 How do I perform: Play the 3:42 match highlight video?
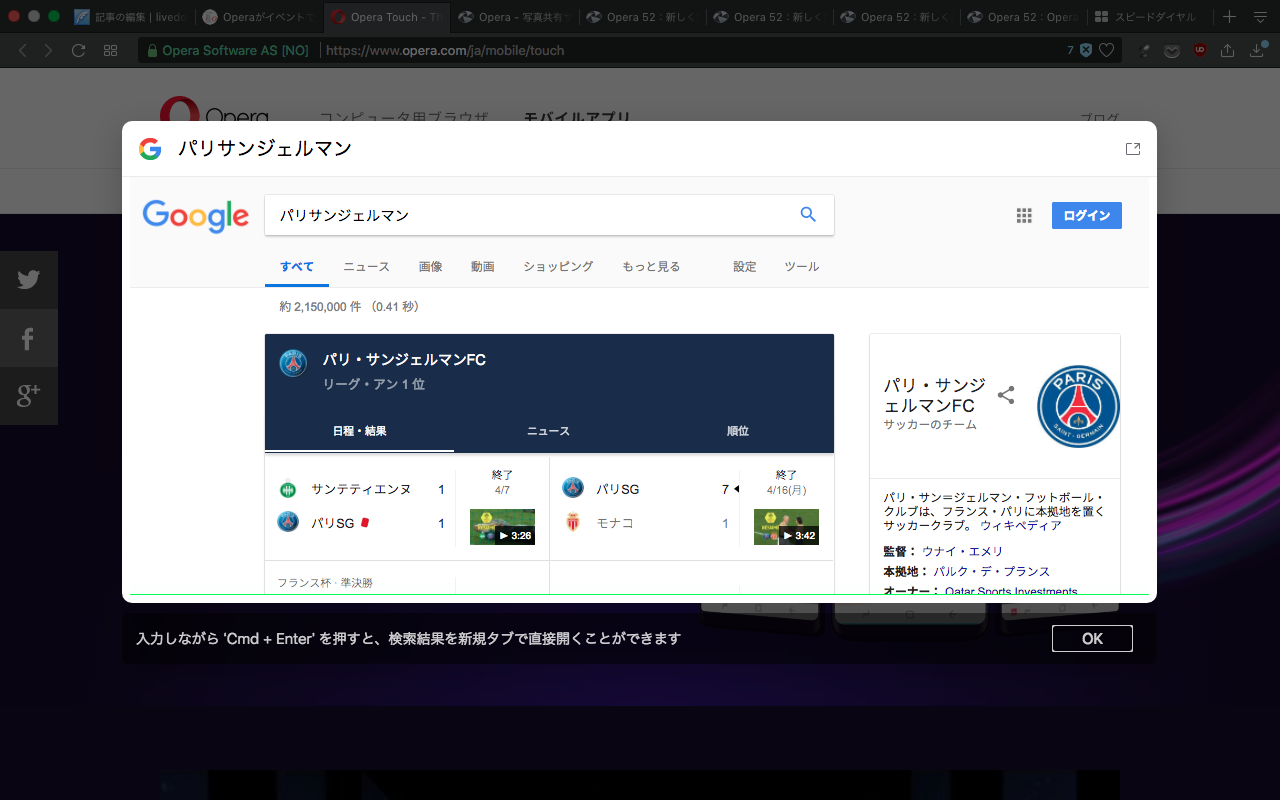[x=786, y=527]
